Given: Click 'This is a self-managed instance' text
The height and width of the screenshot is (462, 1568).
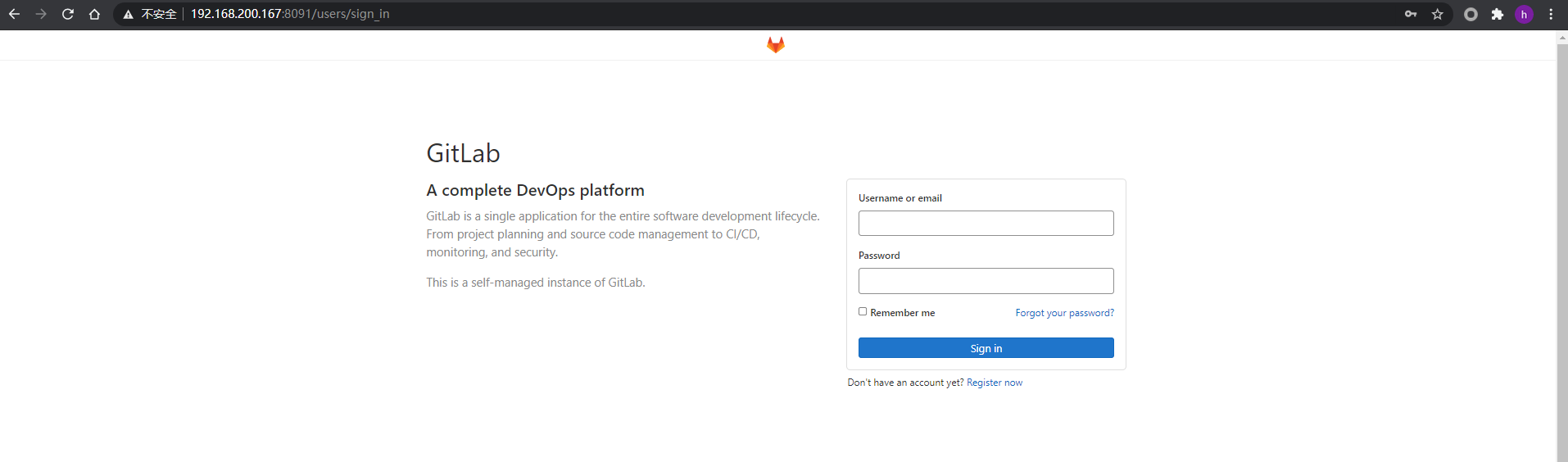Looking at the screenshot, I should pos(536,283).
